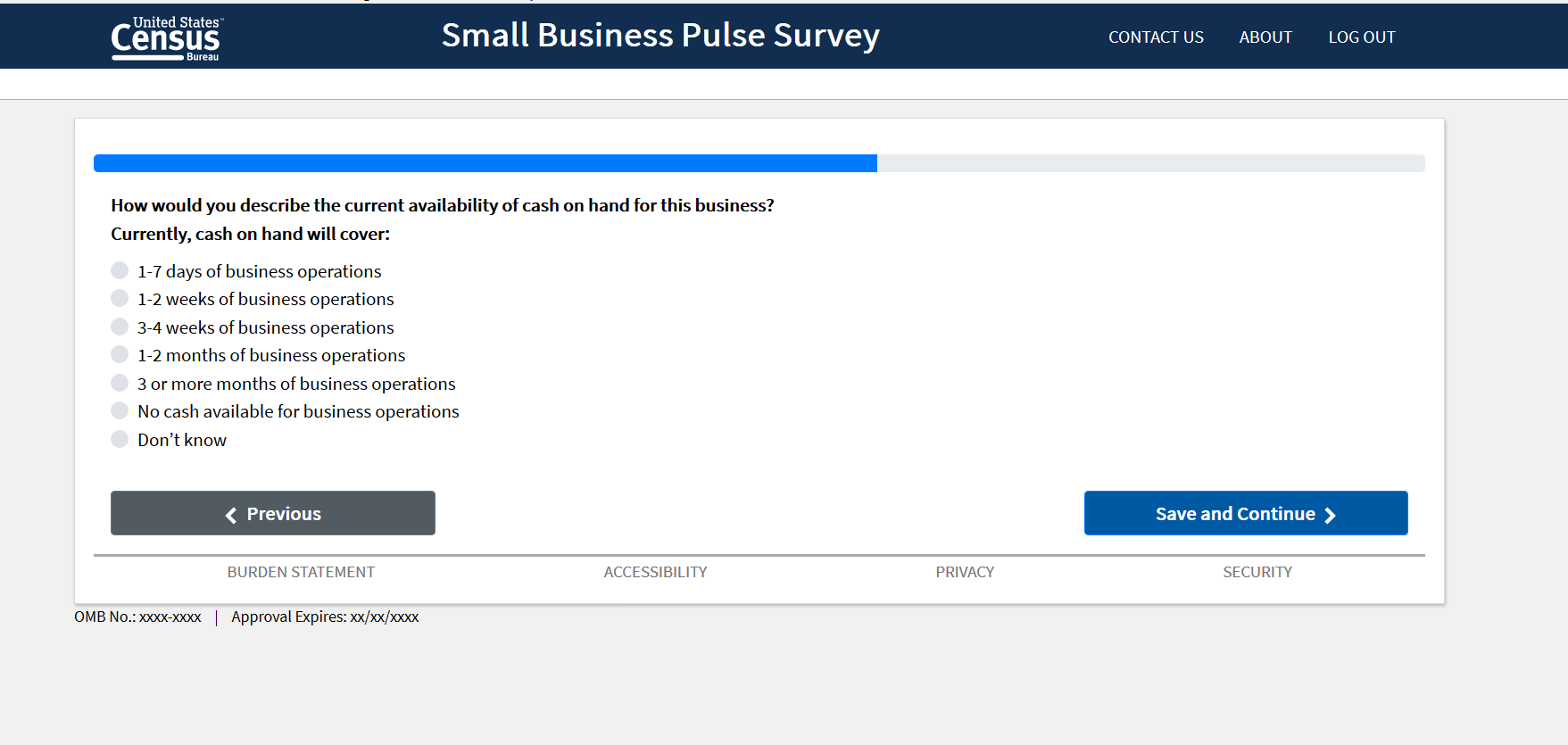Image resolution: width=1568 pixels, height=745 pixels.
Task: Select the Don't know radio button
Action: pos(120,439)
